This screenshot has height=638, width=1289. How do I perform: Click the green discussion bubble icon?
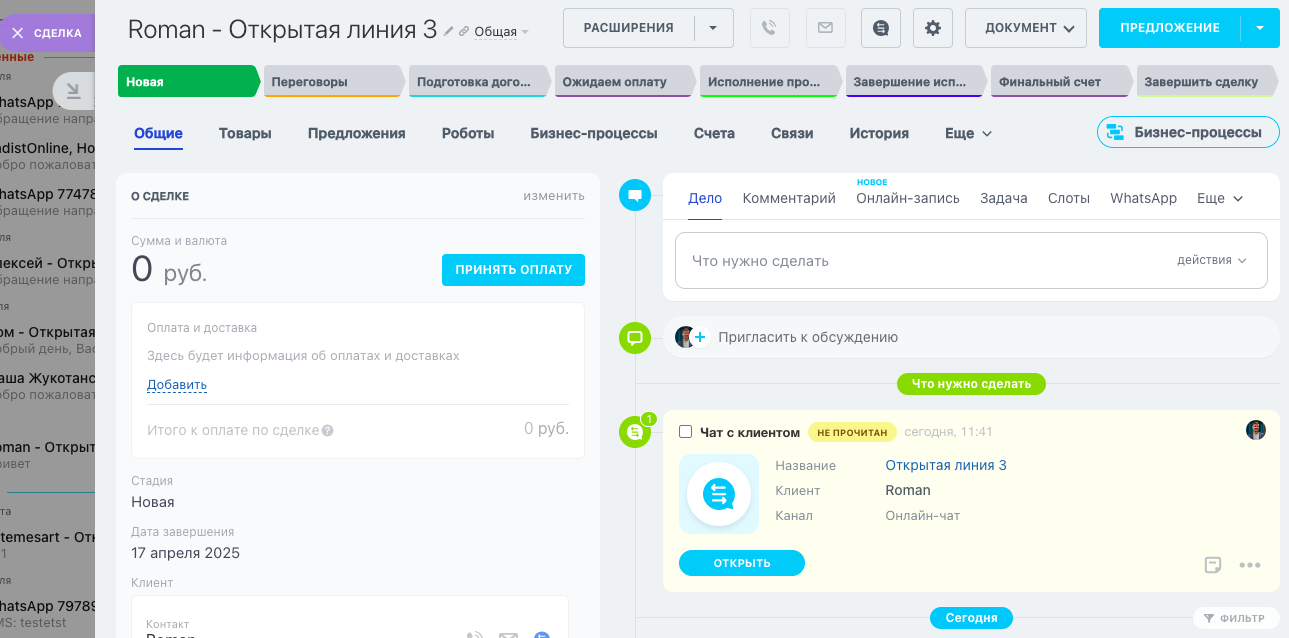[x=635, y=338]
